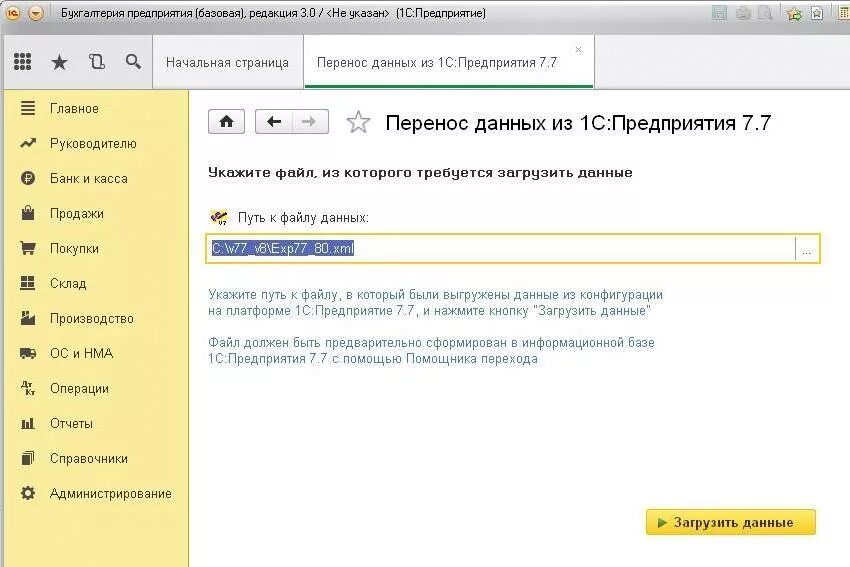Open the Склад section
Viewport: 850px width, 567px height.
94,284
